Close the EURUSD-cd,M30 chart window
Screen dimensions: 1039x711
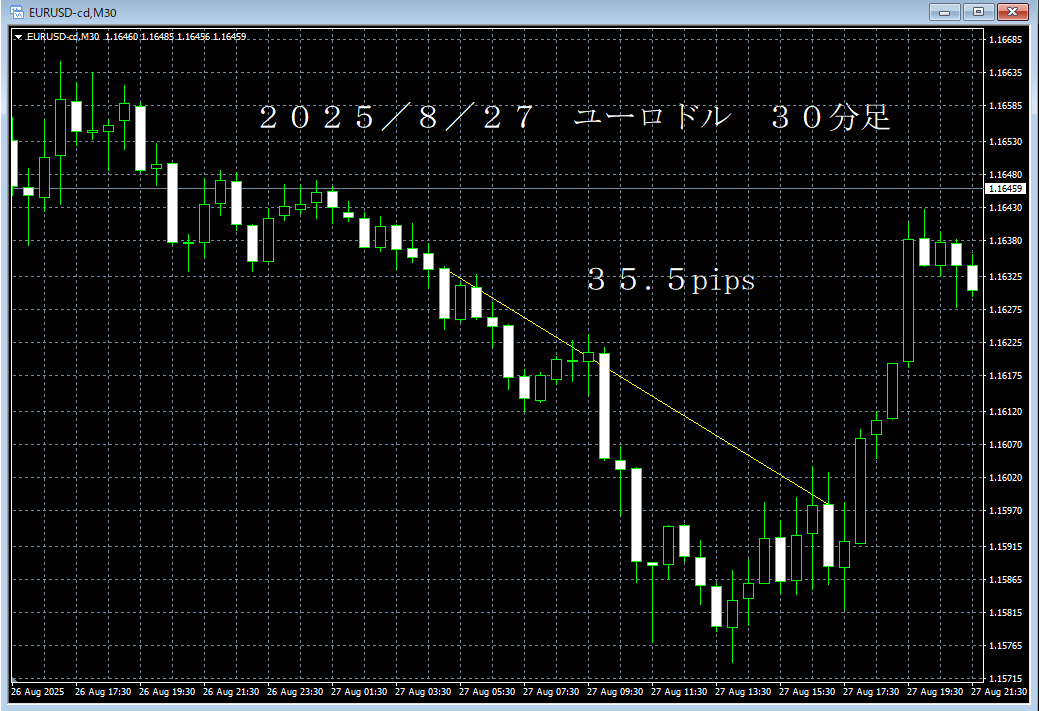(1012, 12)
